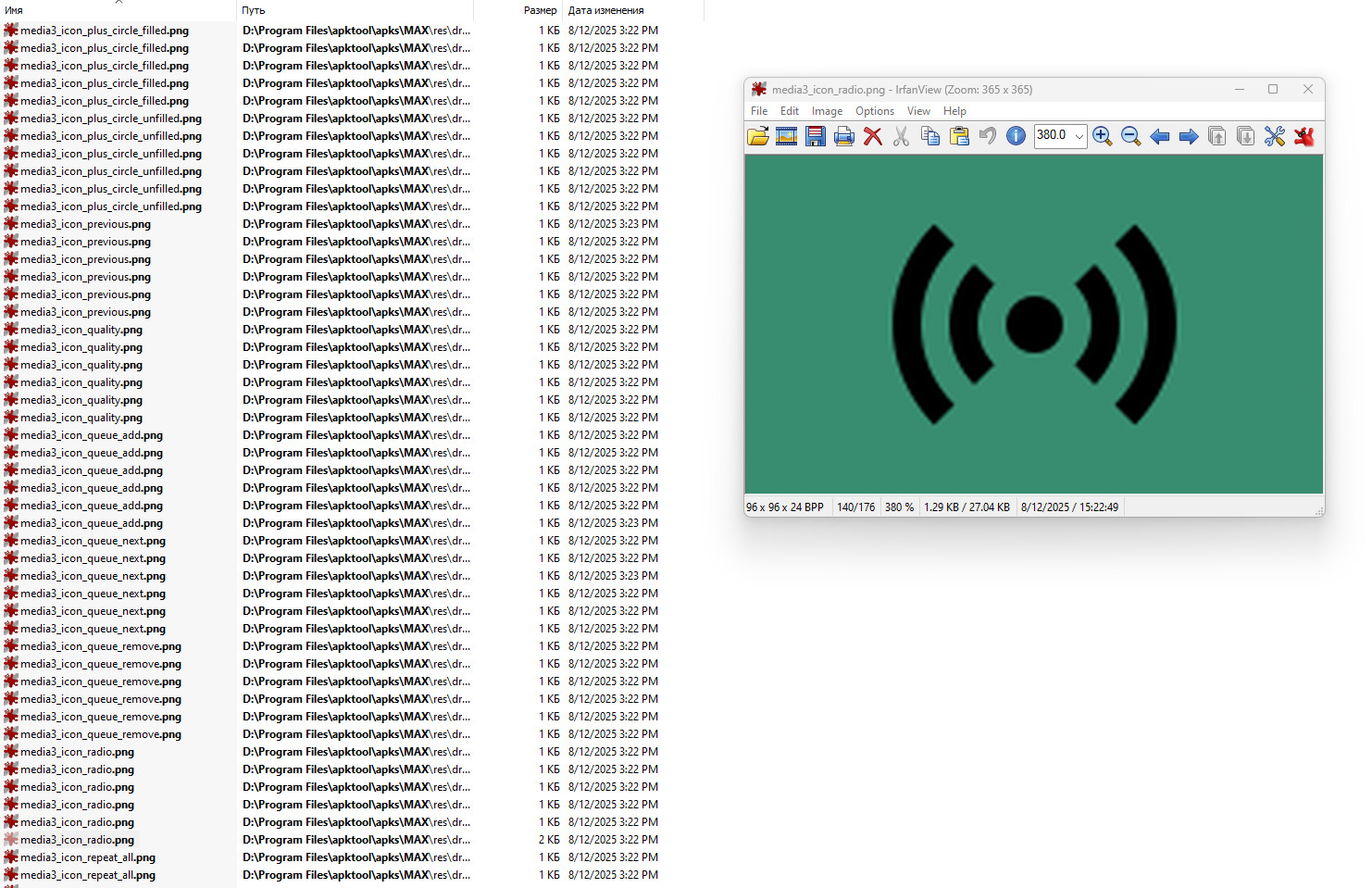Zoom in with the magnifier plus icon
Screen dimensions: 1372x888
pos(1102,136)
